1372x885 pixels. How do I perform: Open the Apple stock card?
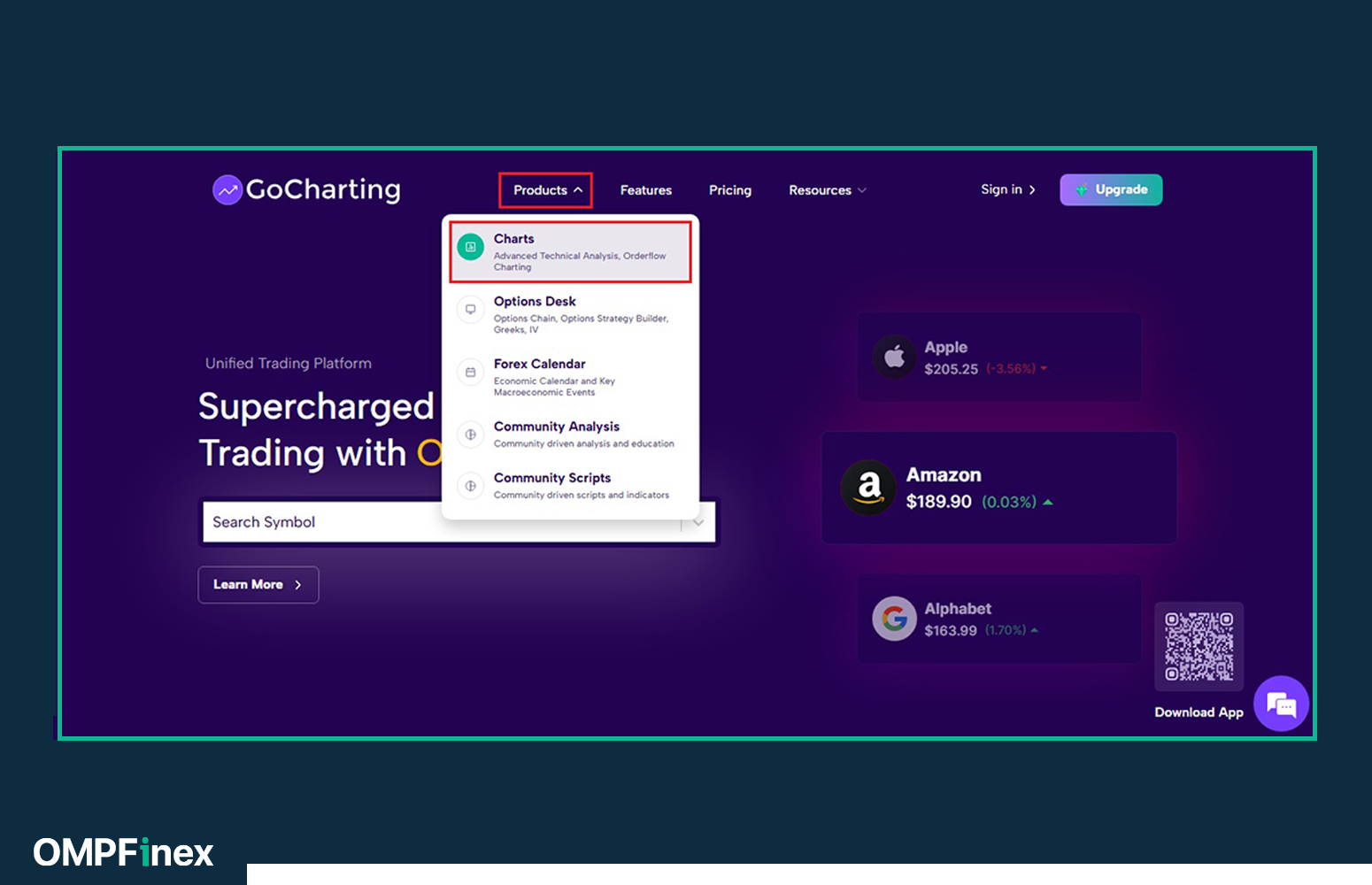click(x=998, y=357)
